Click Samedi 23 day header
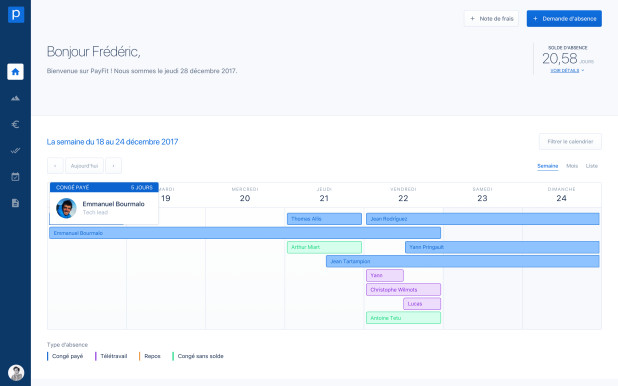The image size is (618, 386). 482,195
